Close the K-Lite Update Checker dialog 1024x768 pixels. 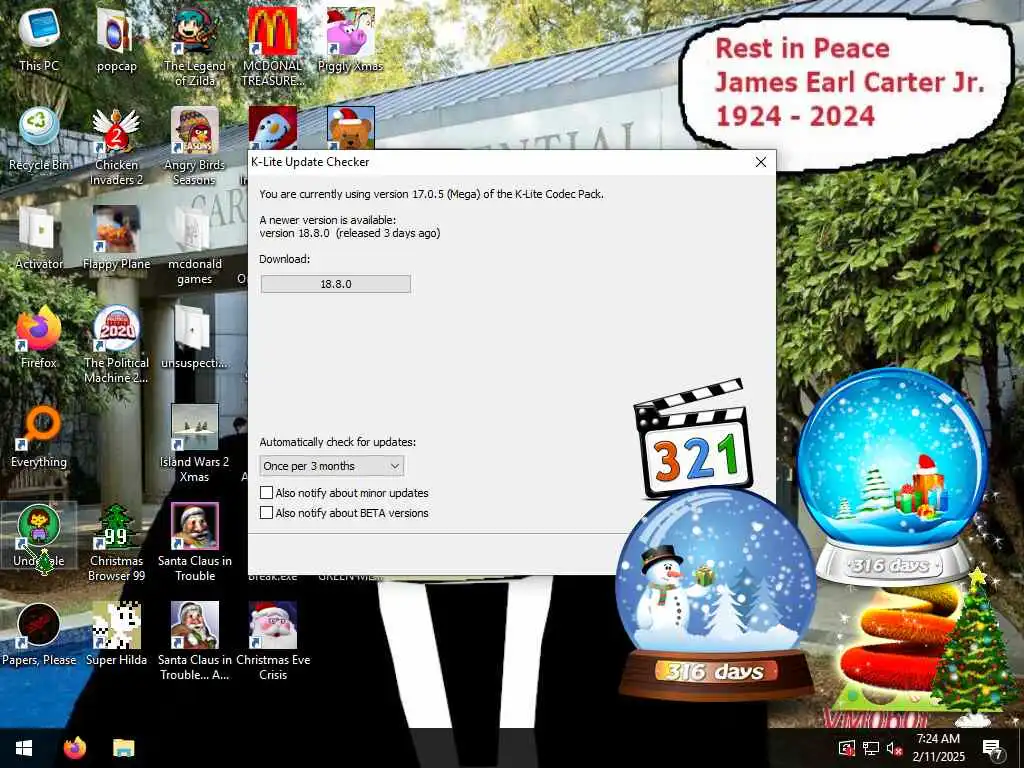click(761, 162)
